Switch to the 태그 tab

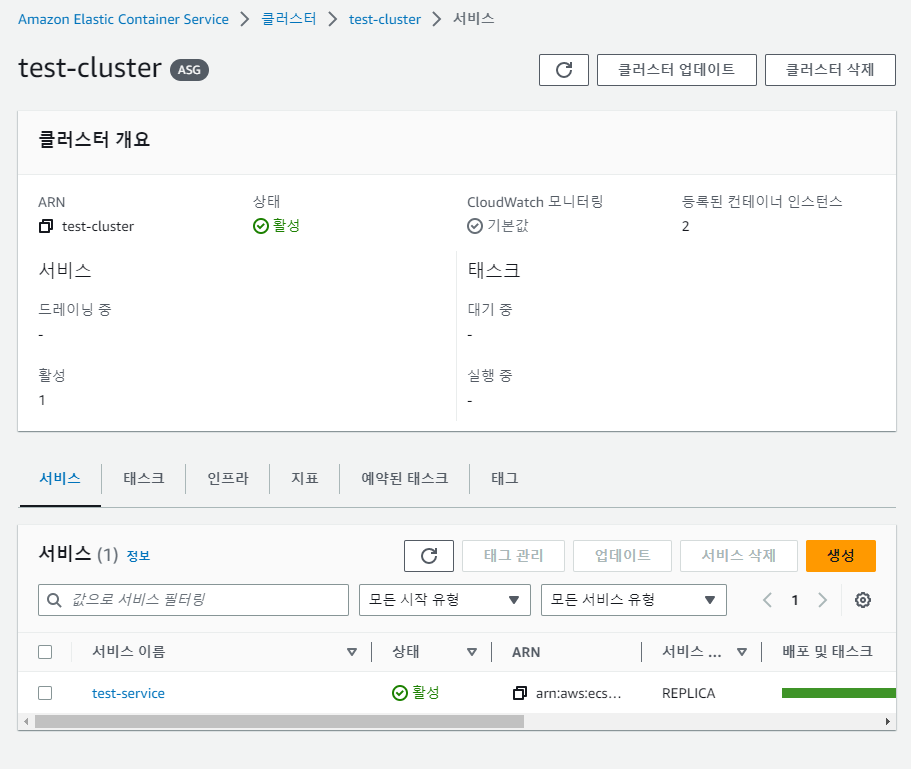pyautogui.click(x=504, y=479)
